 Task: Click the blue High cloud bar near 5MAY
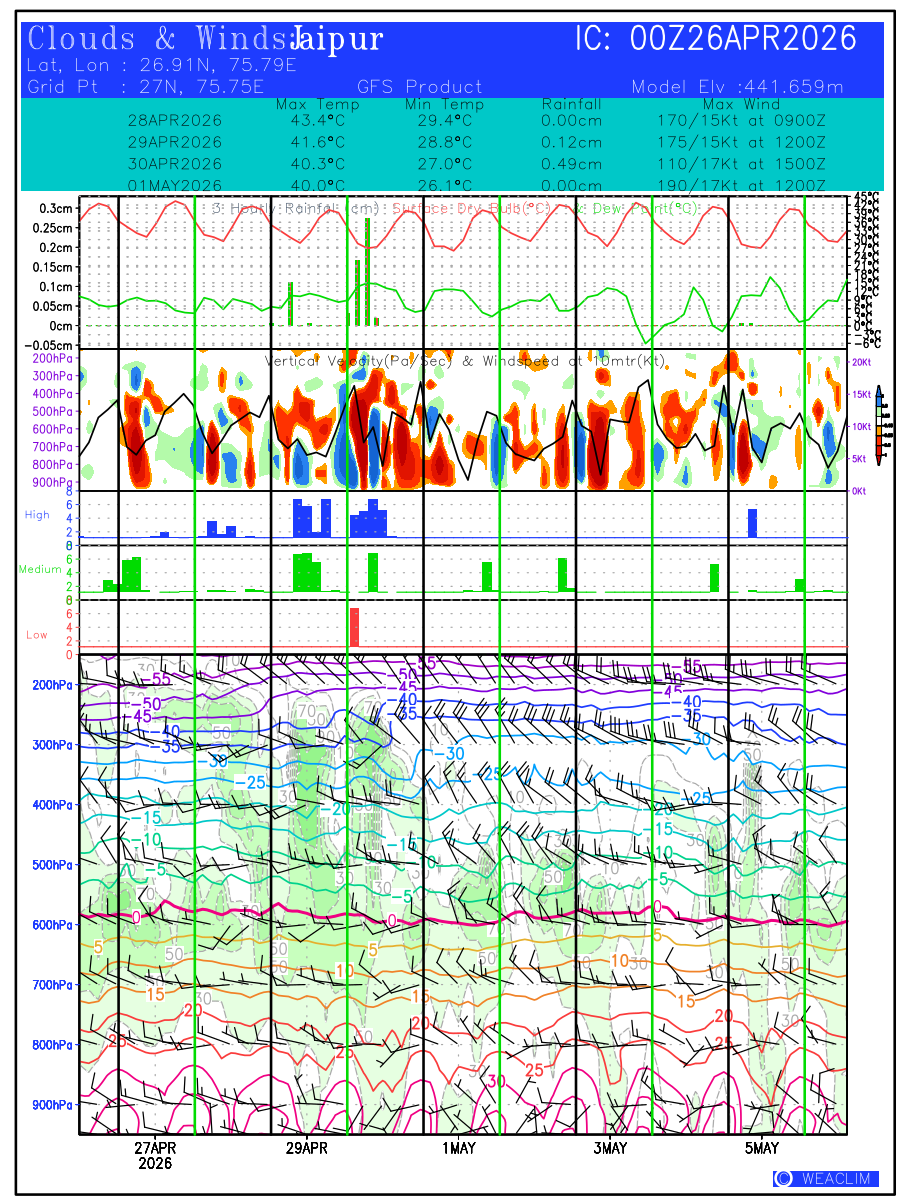tap(753, 523)
